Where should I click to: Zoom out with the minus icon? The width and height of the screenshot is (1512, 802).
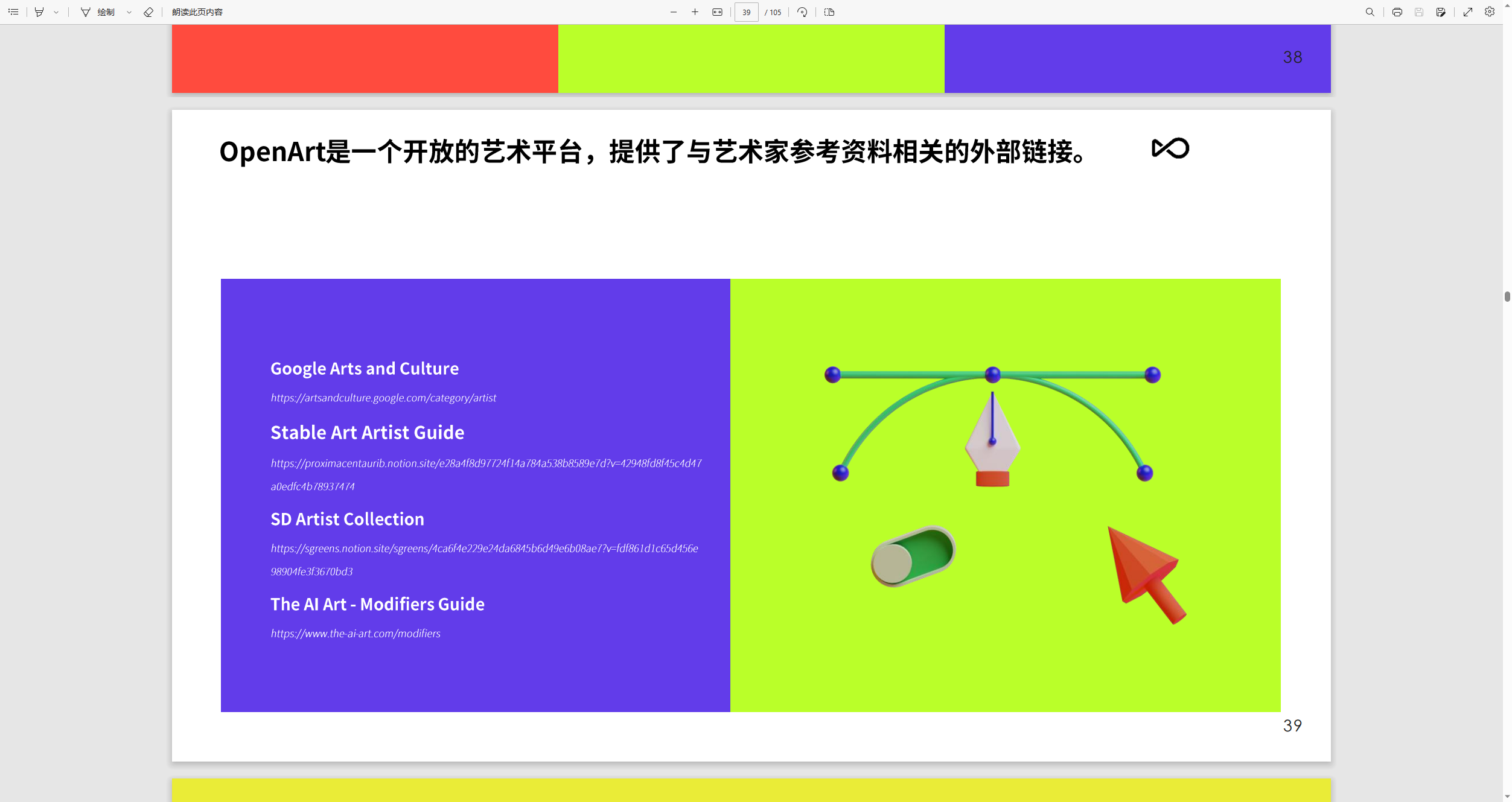point(674,12)
